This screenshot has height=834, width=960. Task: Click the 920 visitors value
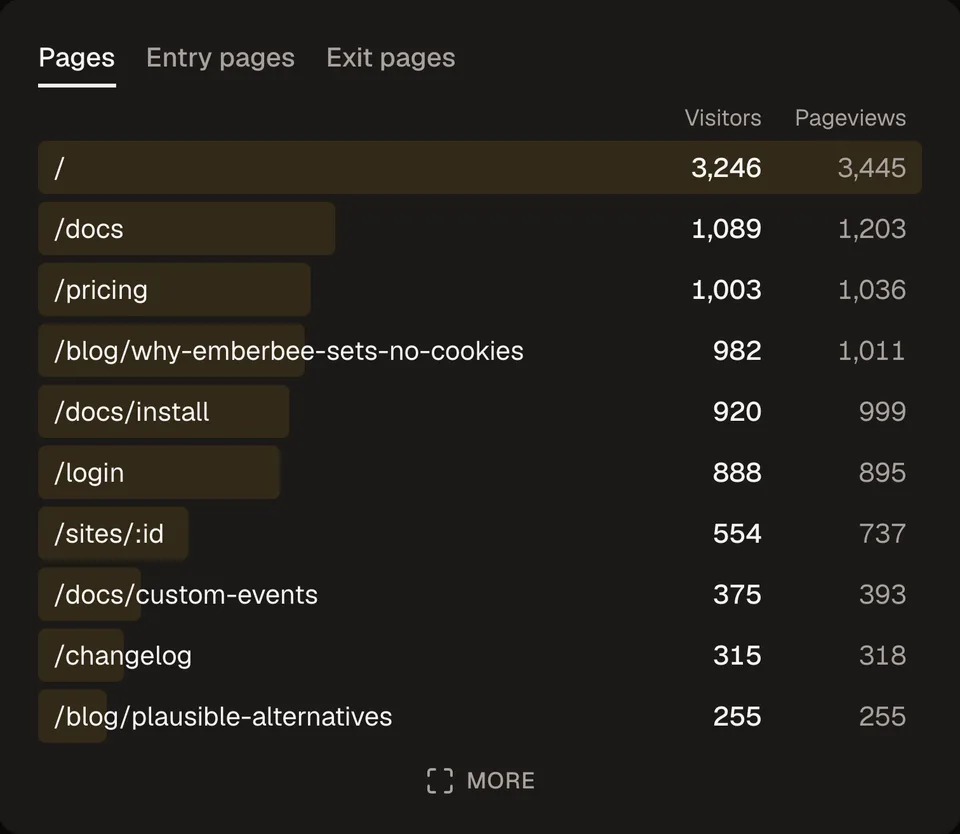[737, 411]
